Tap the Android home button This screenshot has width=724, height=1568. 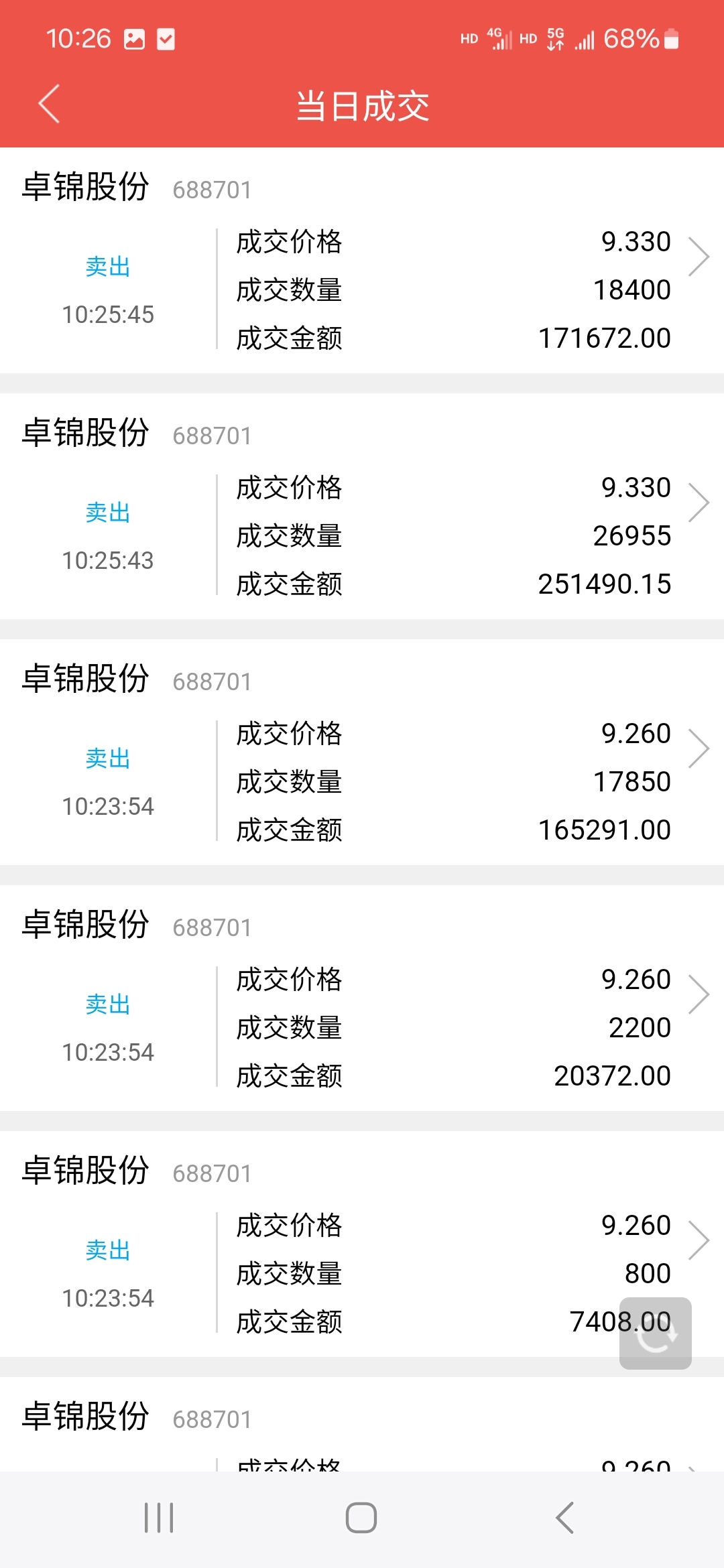[x=361, y=1518]
